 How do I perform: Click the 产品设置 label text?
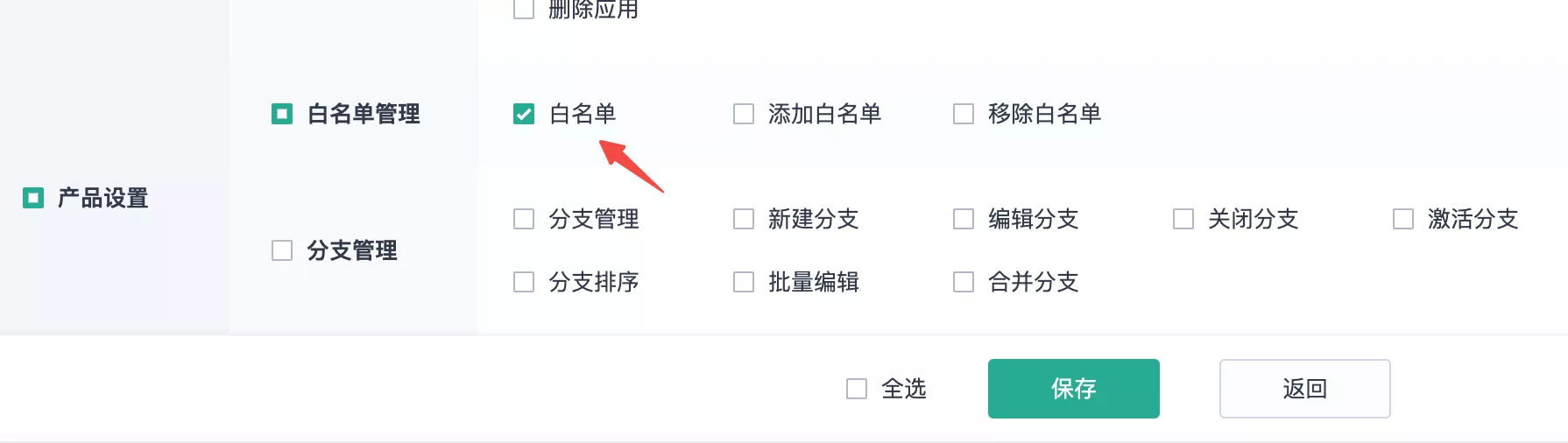[102, 198]
